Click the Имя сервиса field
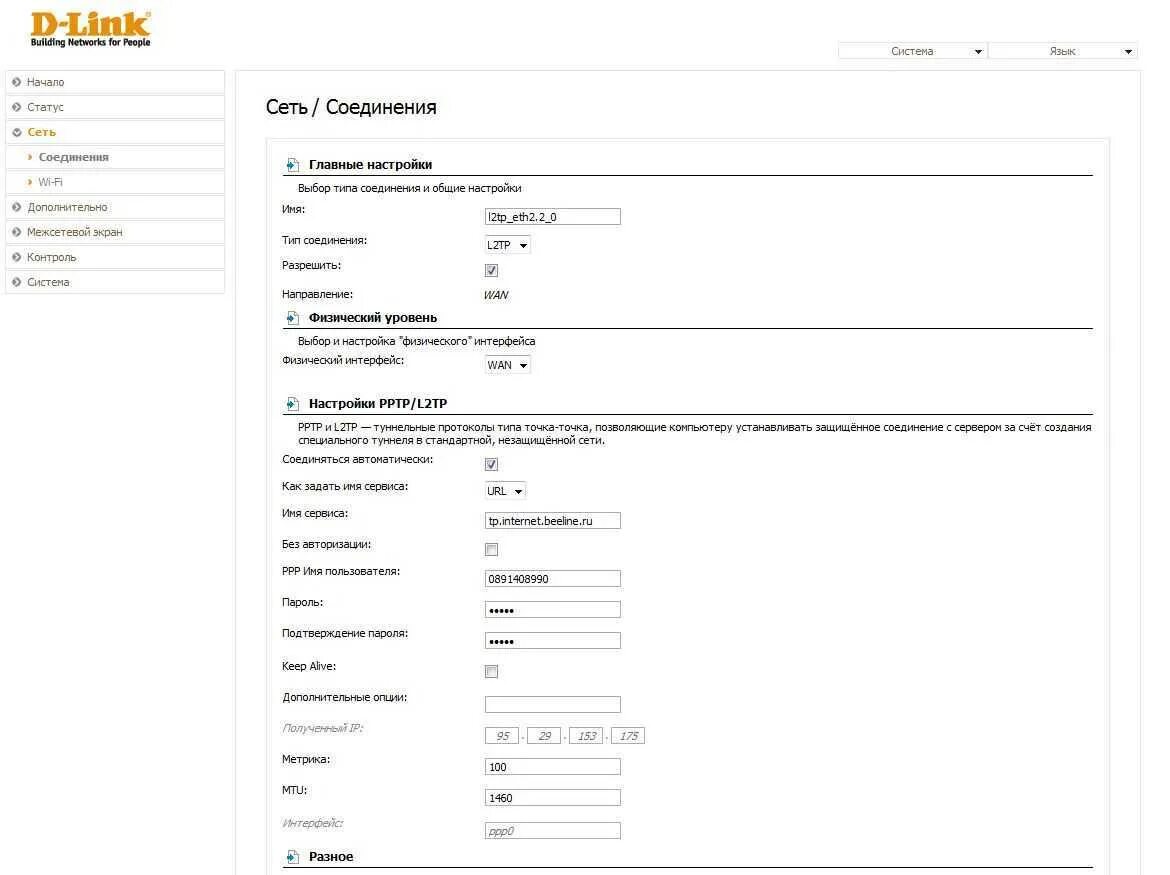Viewport: 1170px width, 875px height. pos(552,521)
